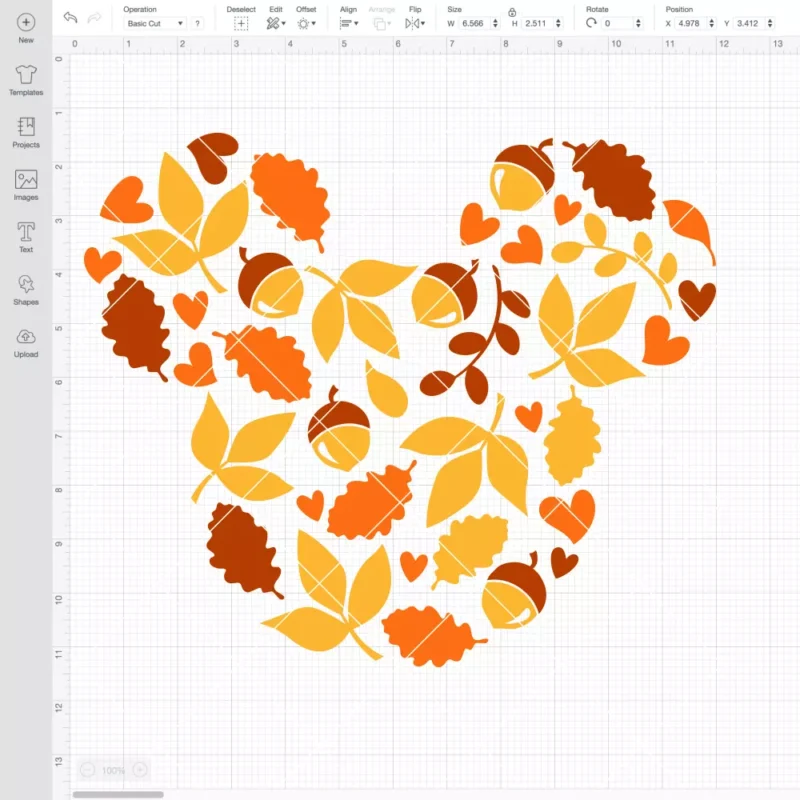This screenshot has width=800, height=800.
Task: Open the Upload panel
Action: coord(26,343)
